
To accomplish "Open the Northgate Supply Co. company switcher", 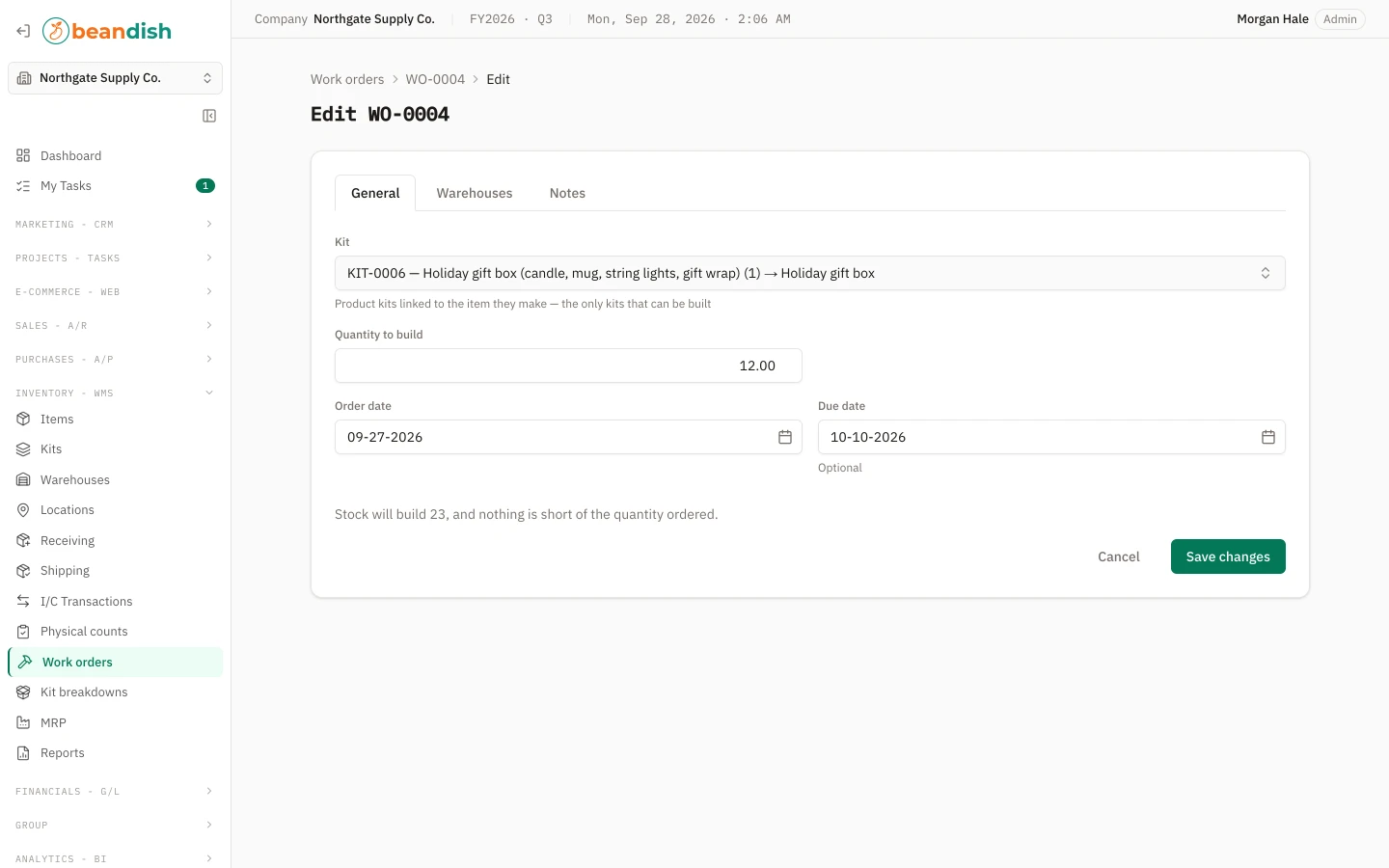I will tap(115, 78).
